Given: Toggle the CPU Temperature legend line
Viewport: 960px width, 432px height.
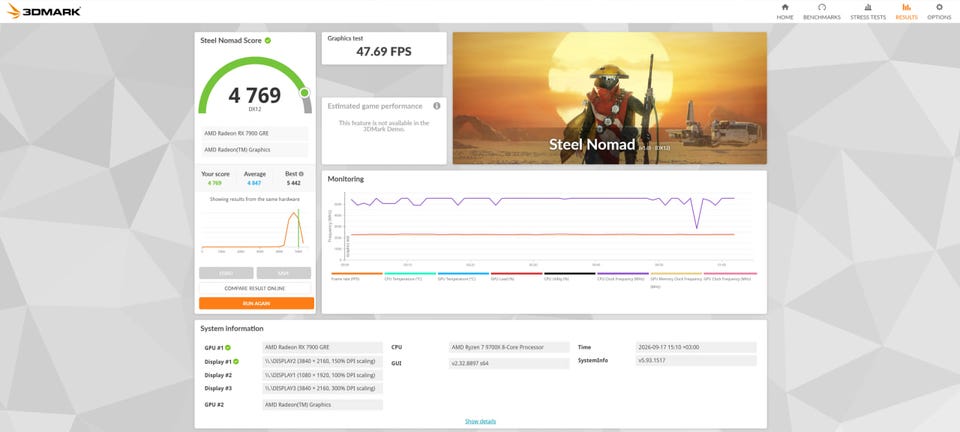Looking at the screenshot, I should (410, 276).
